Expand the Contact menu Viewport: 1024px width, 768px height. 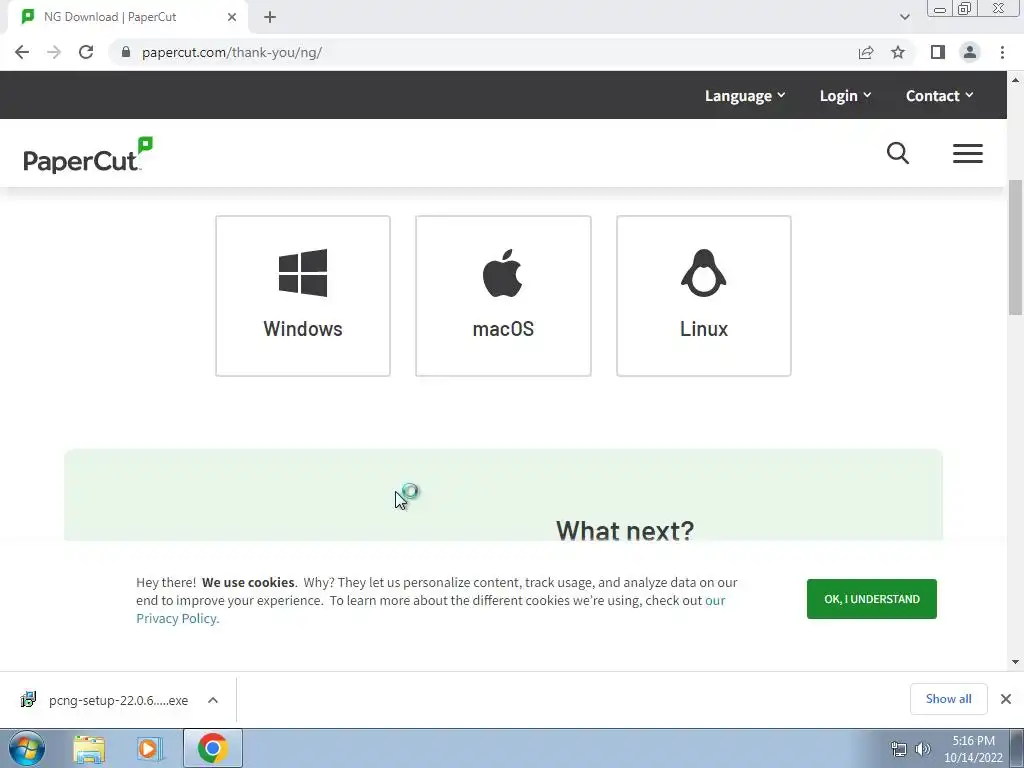[940, 95]
